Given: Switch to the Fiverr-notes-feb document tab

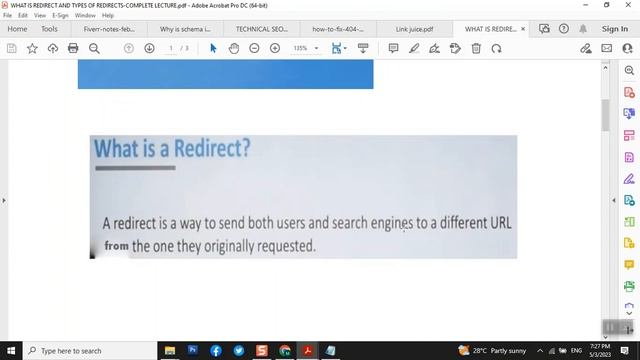Looking at the screenshot, I should 109,29.
